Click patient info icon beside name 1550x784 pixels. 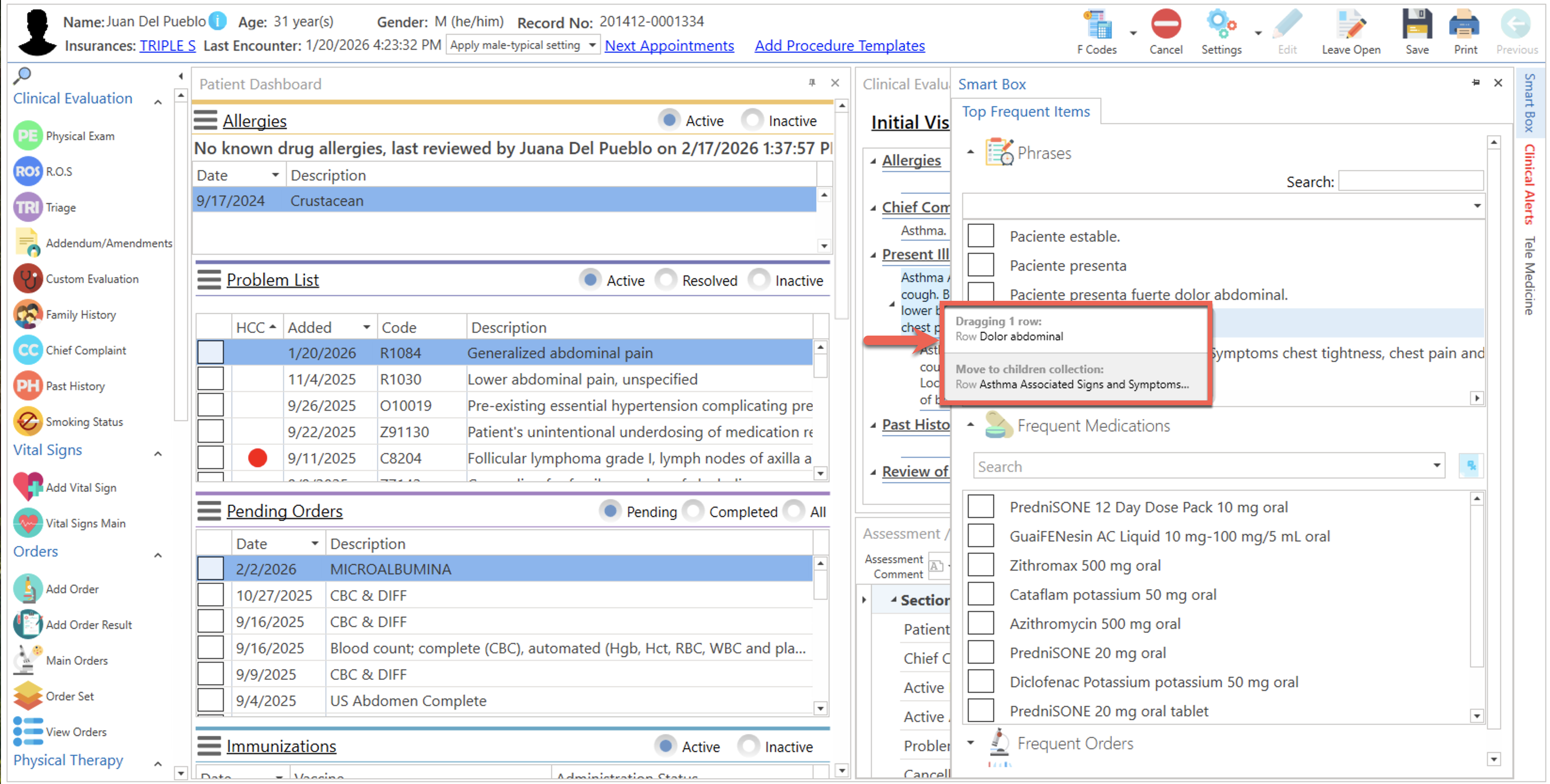click(x=217, y=21)
